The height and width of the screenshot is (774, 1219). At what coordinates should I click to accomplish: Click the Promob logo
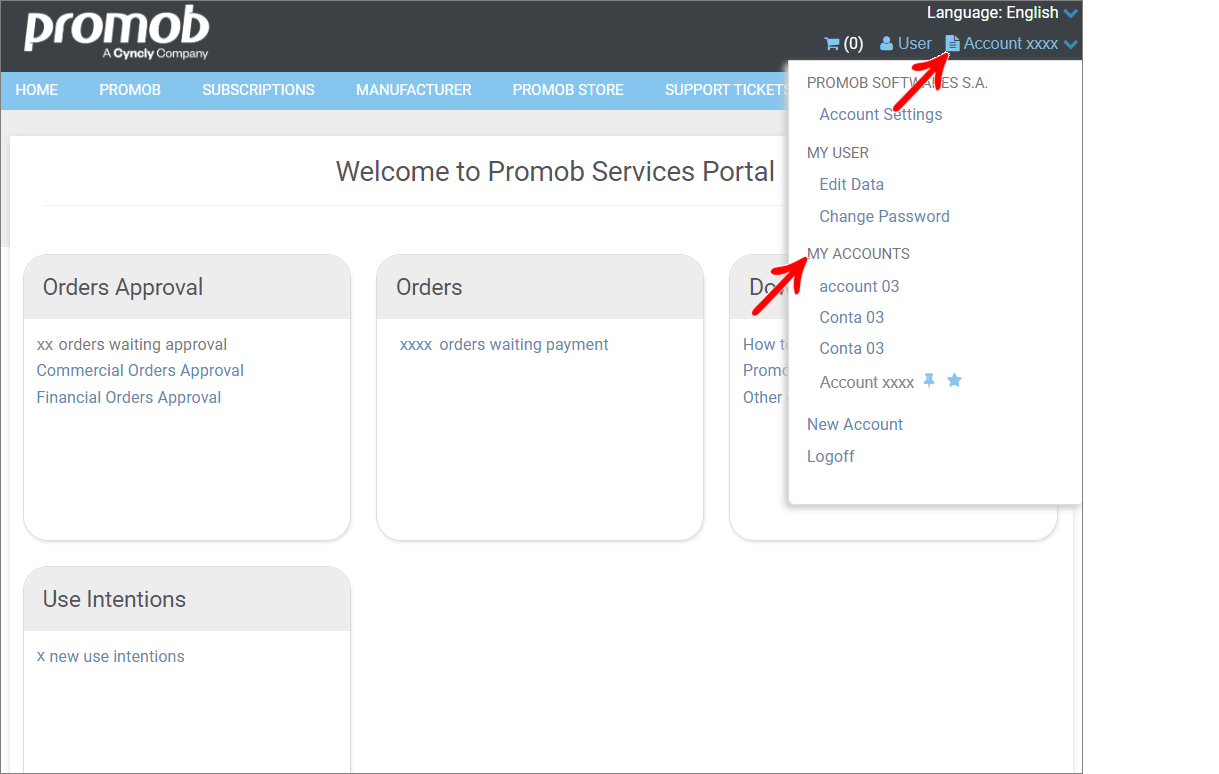tap(116, 33)
